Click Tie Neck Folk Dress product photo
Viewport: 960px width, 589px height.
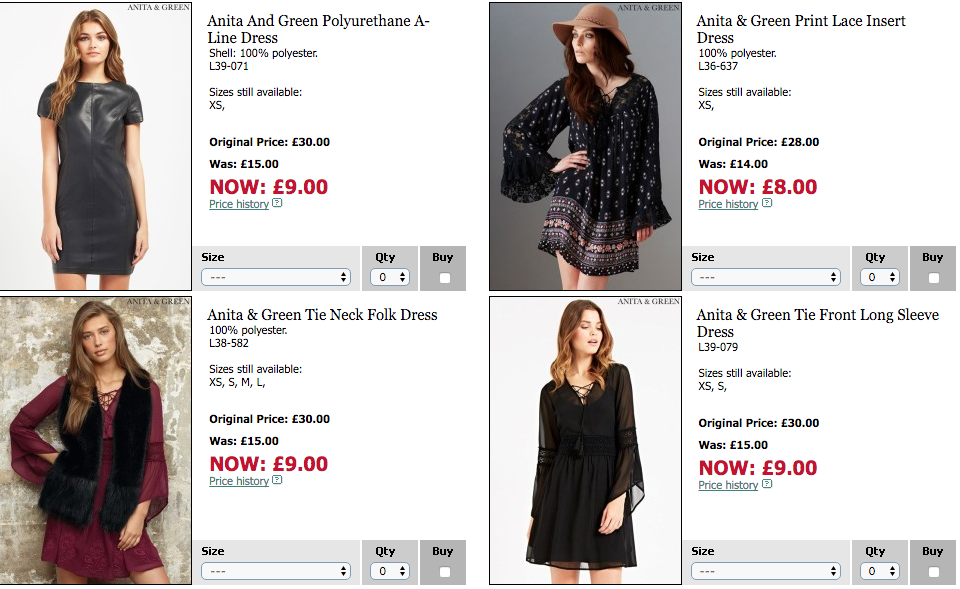[96, 440]
